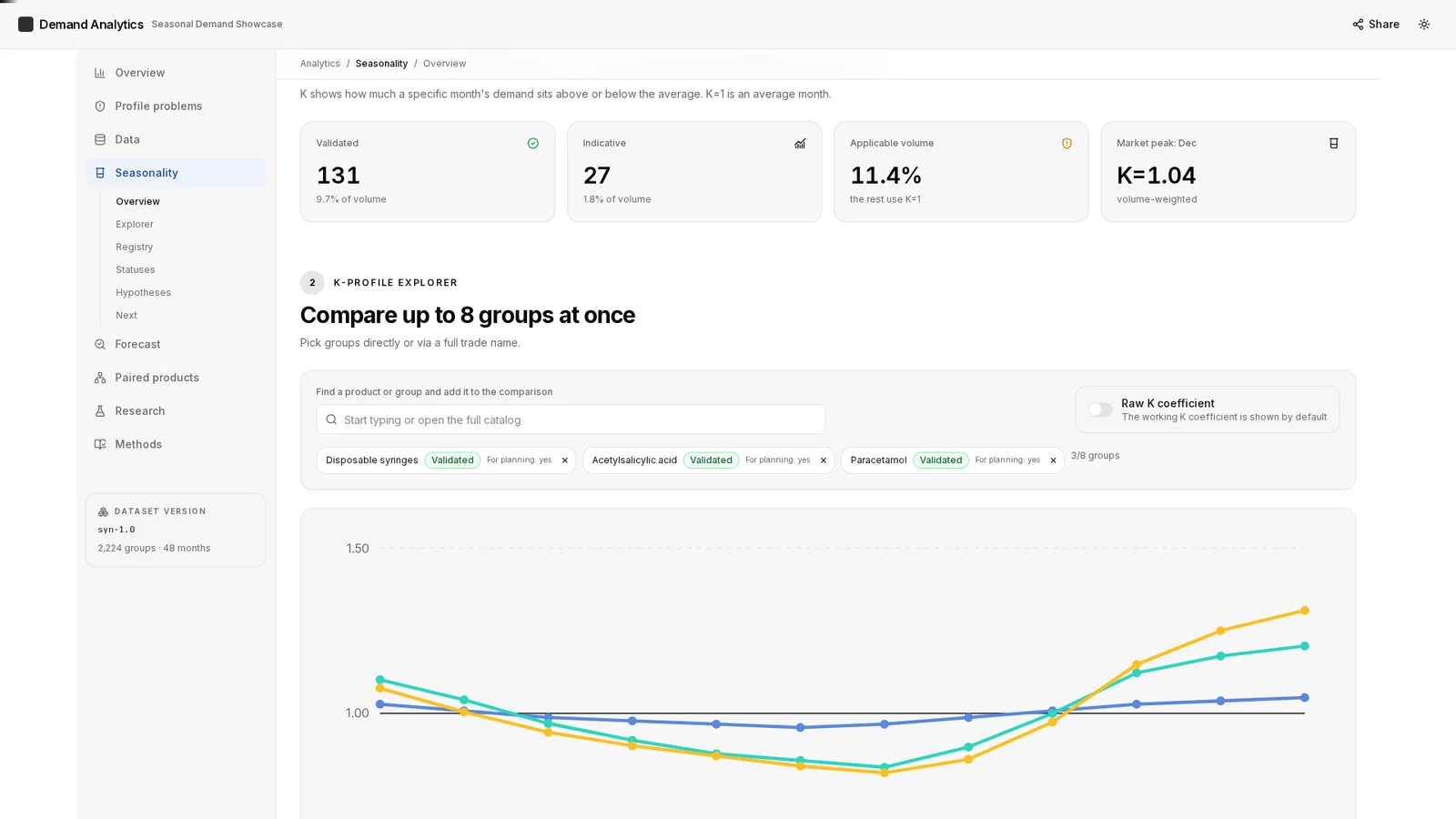
Task: Click the Paired products icon
Action: click(x=100, y=379)
